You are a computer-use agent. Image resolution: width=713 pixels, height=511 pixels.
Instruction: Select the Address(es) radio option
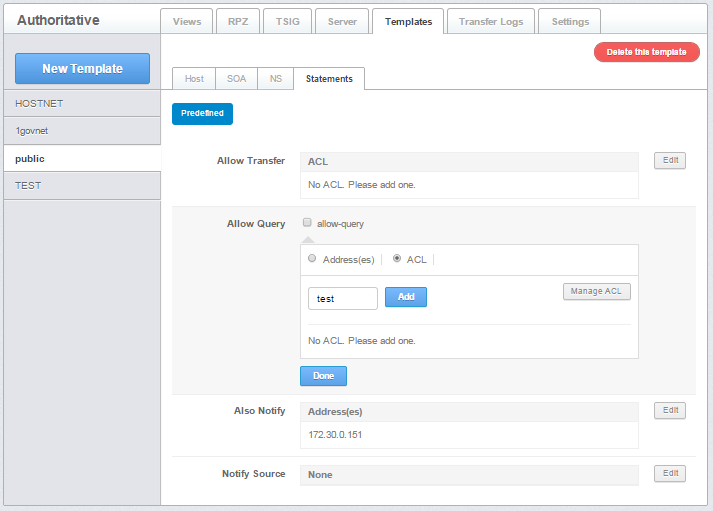point(313,259)
